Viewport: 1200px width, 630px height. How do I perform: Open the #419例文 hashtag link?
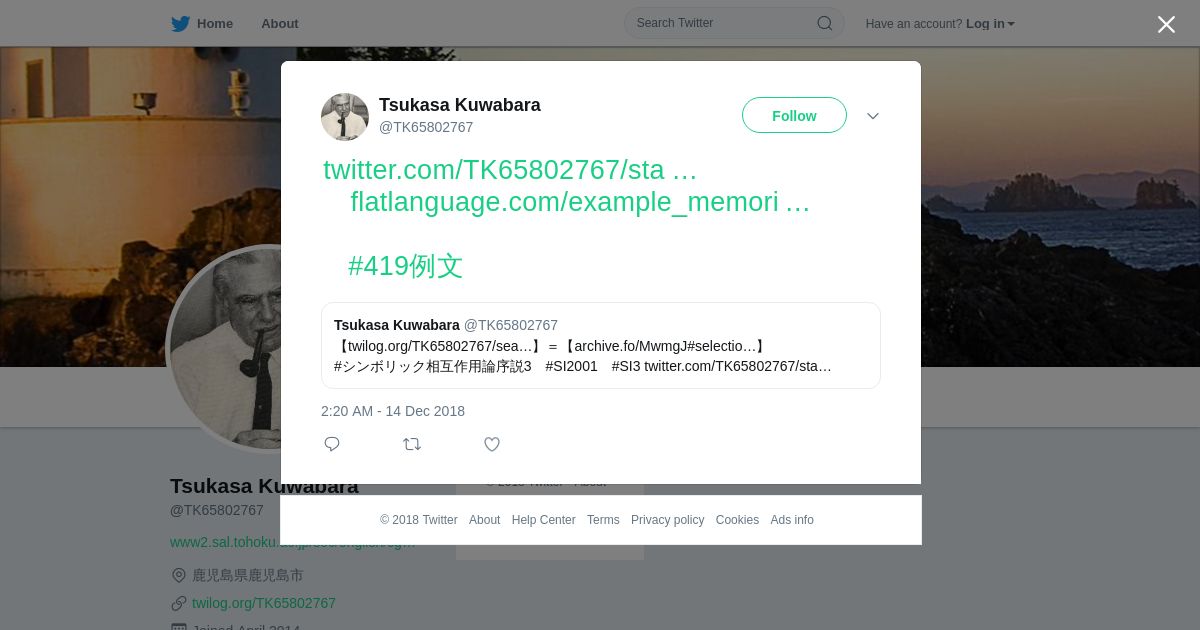click(405, 266)
